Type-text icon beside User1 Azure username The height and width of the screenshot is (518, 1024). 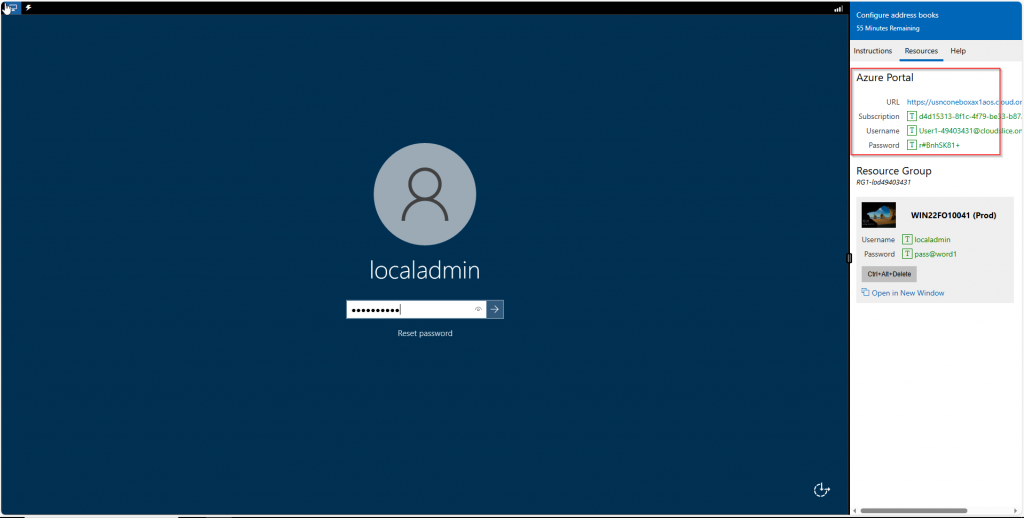[x=911, y=131]
